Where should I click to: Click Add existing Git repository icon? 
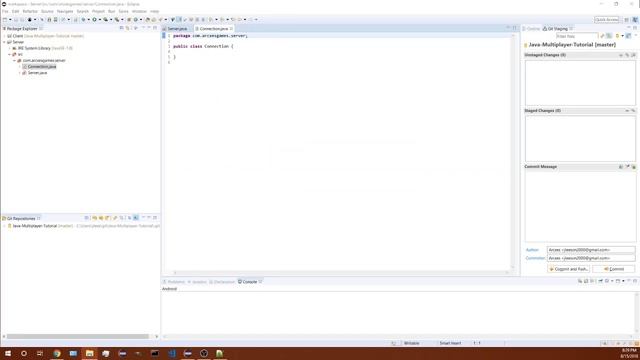coord(94,218)
